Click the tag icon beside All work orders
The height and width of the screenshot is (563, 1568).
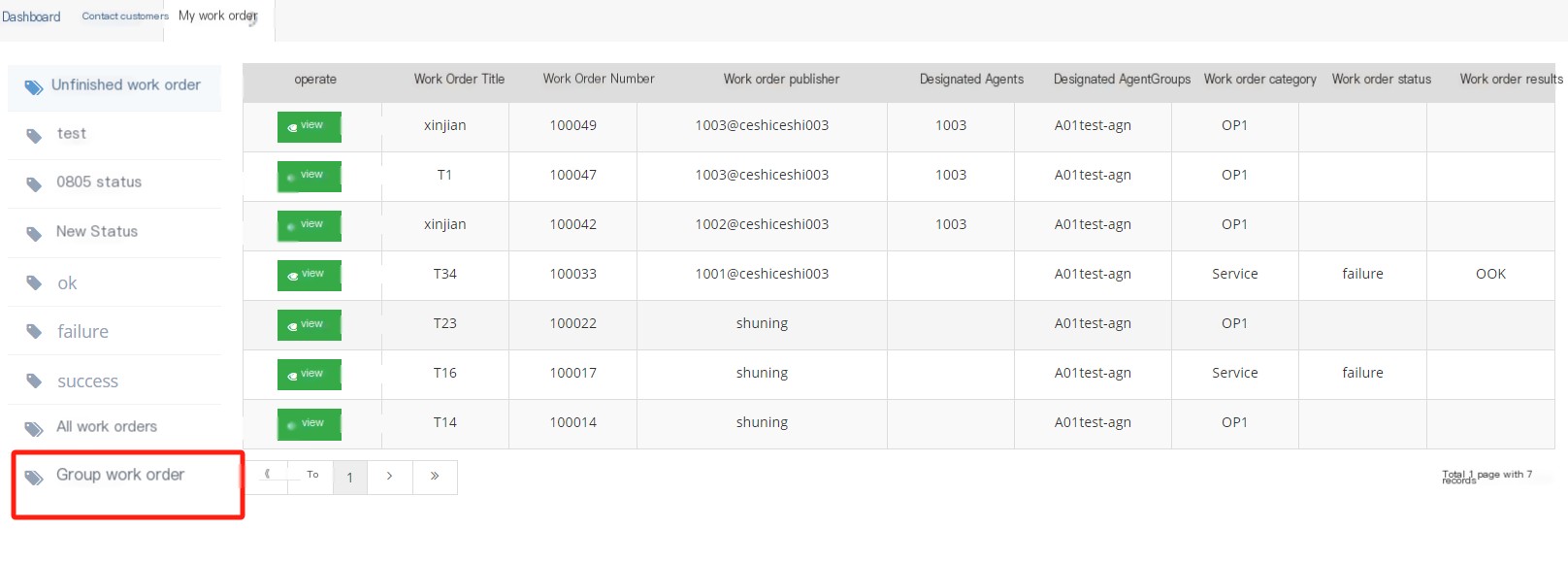coord(34,429)
